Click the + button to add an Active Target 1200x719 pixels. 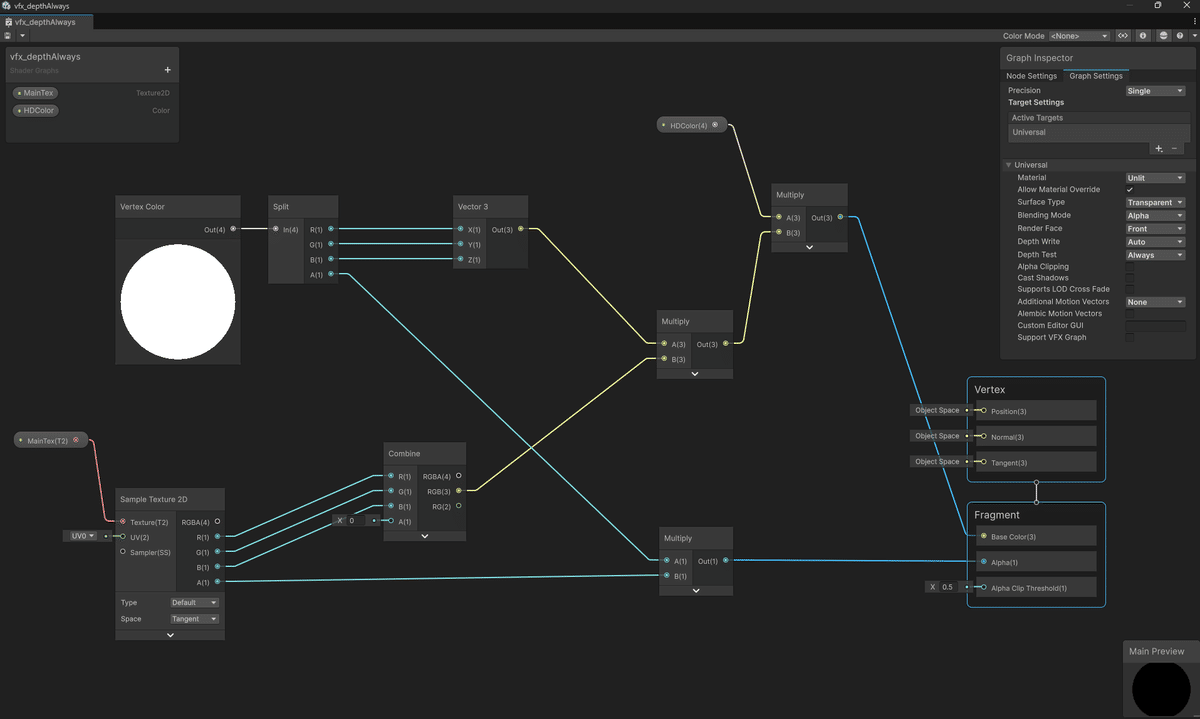point(1158,148)
